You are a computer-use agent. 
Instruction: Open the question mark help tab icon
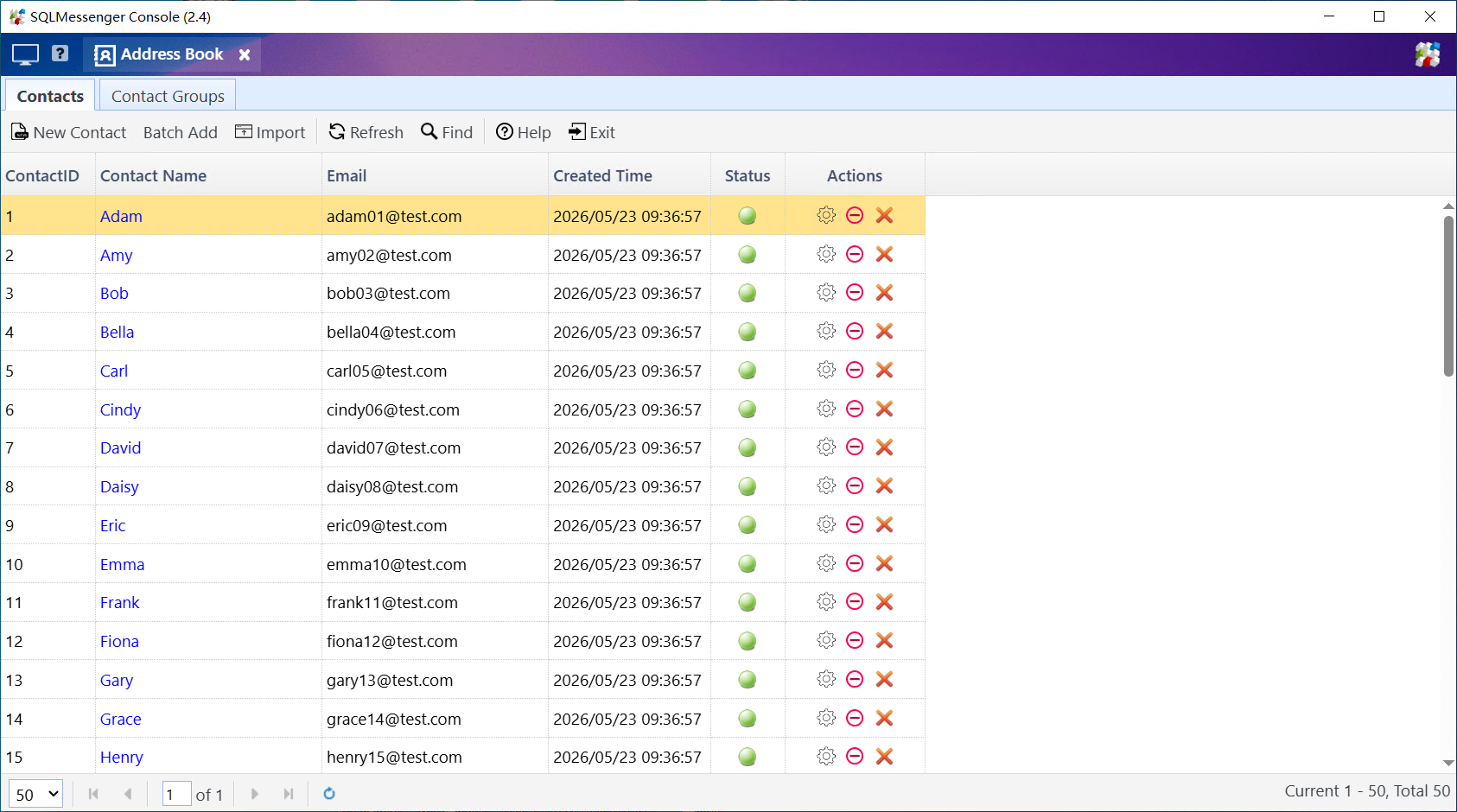(60, 54)
